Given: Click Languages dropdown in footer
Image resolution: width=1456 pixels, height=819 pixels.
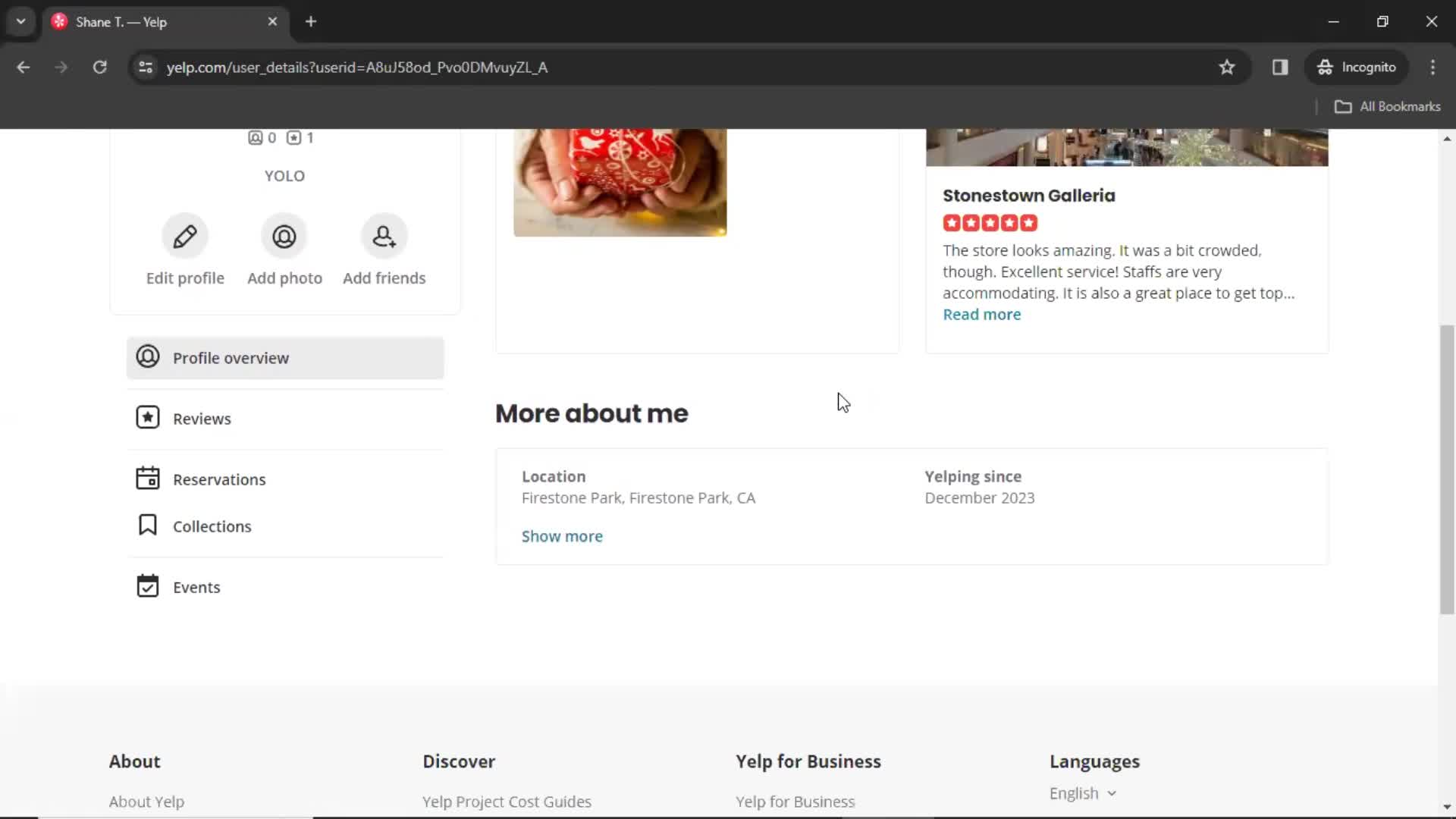Looking at the screenshot, I should [x=1083, y=793].
